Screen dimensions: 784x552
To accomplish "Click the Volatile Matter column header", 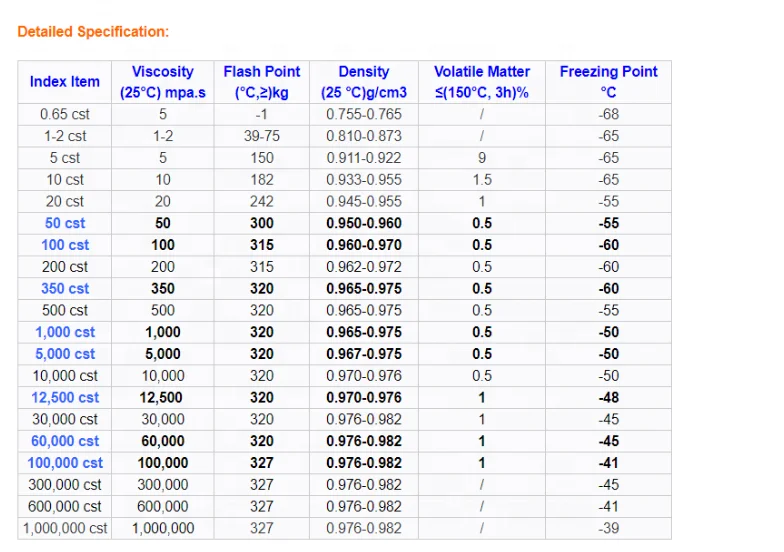I will click(482, 82).
